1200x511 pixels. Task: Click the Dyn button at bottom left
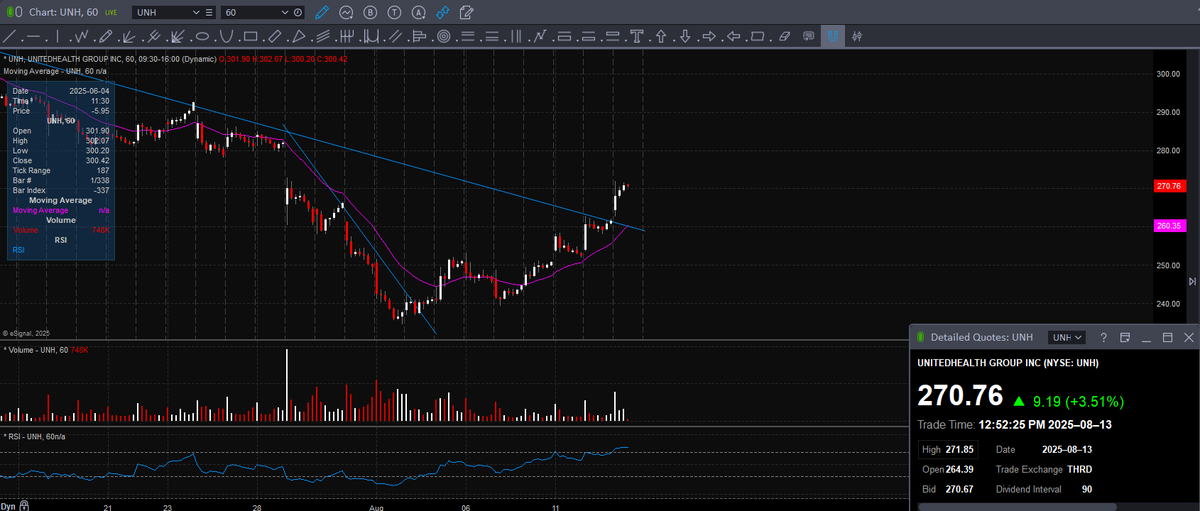9,506
